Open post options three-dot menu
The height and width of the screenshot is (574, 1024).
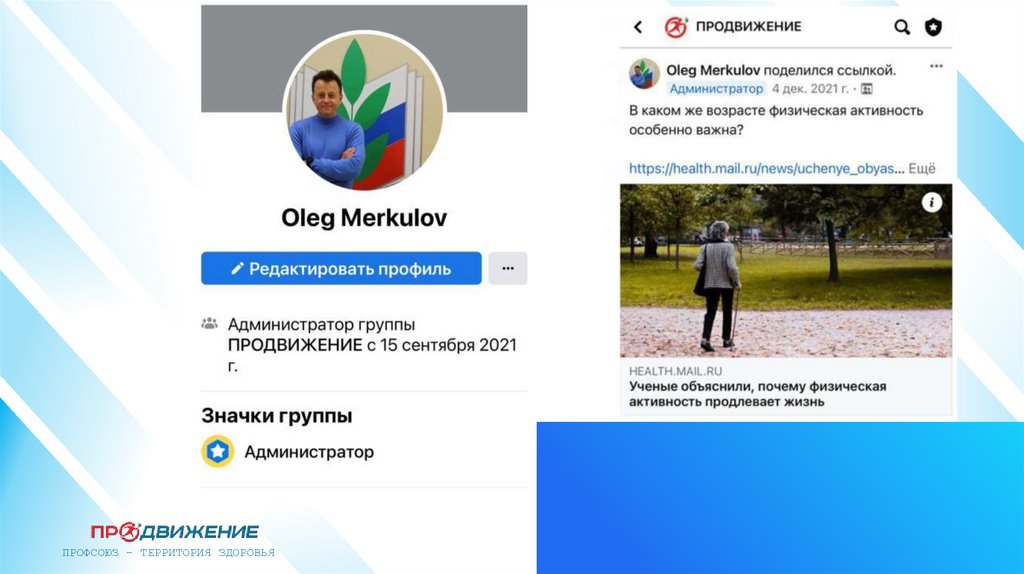pos(936,66)
